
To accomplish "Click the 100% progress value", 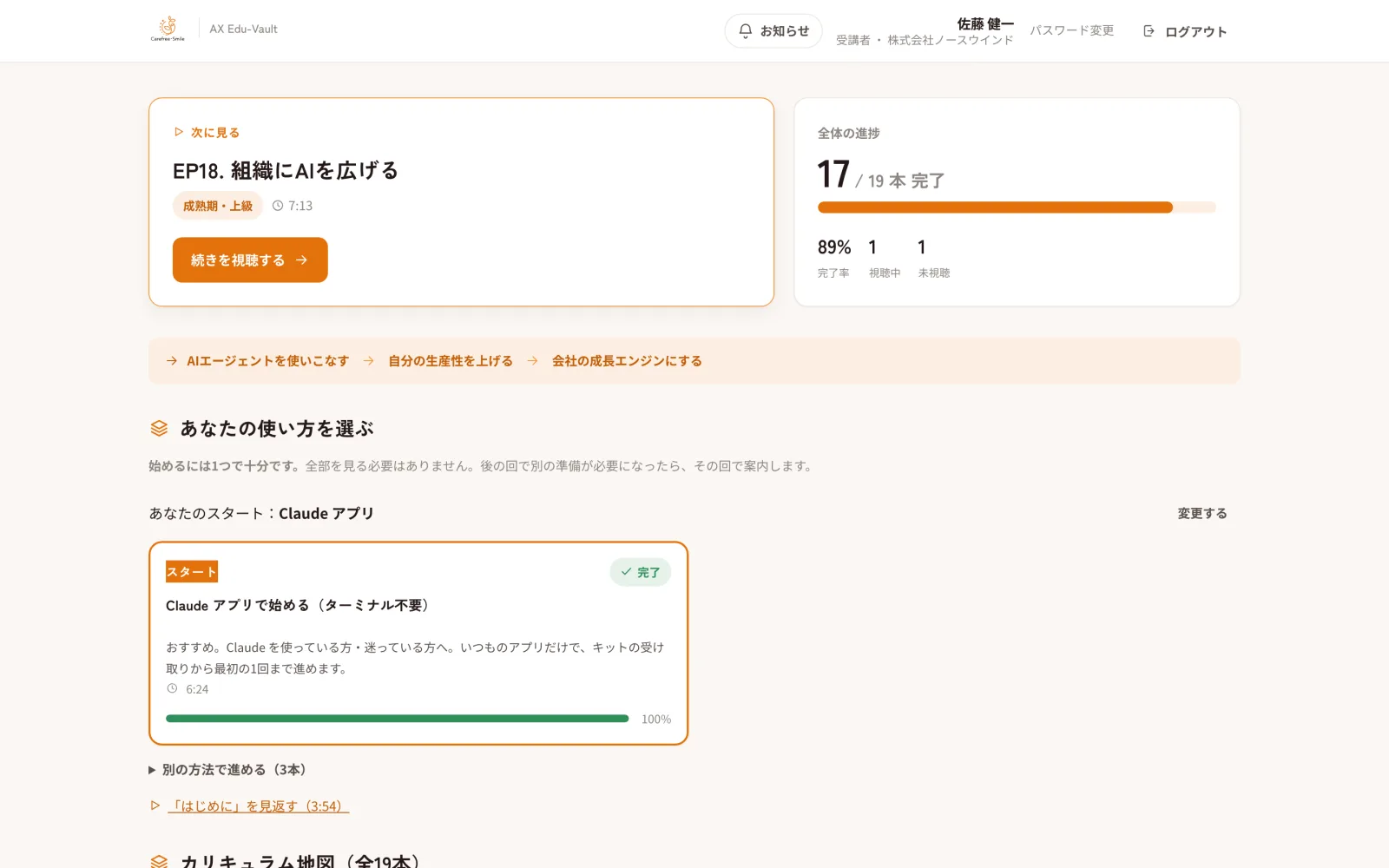I will [x=656, y=719].
